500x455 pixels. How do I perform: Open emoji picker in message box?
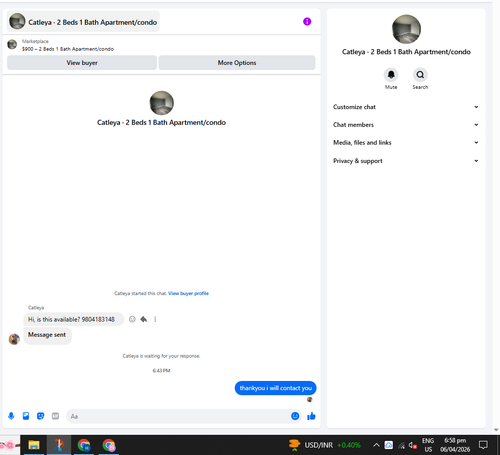[295, 416]
